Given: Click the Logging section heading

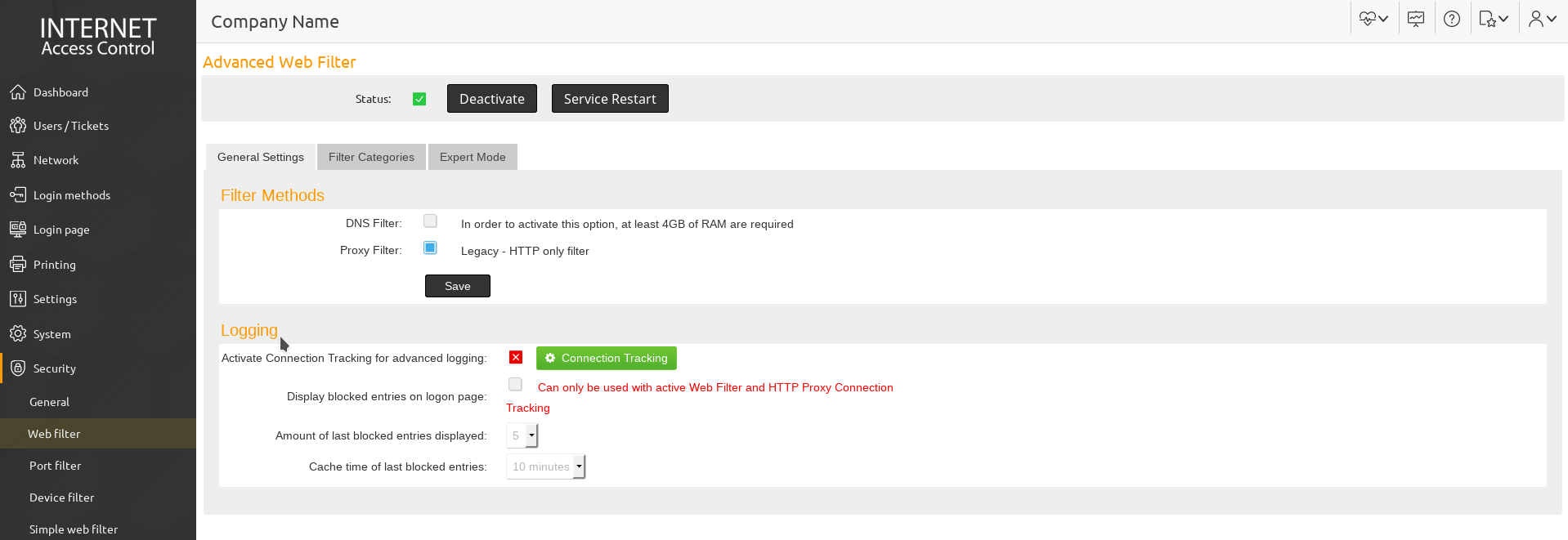Looking at the screenshot, I should tap(249, 330).
